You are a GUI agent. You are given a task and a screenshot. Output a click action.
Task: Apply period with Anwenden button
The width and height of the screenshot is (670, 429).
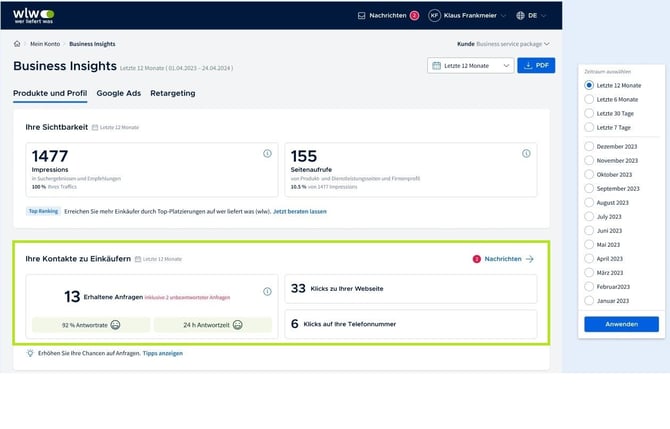[x=621, y=324]
